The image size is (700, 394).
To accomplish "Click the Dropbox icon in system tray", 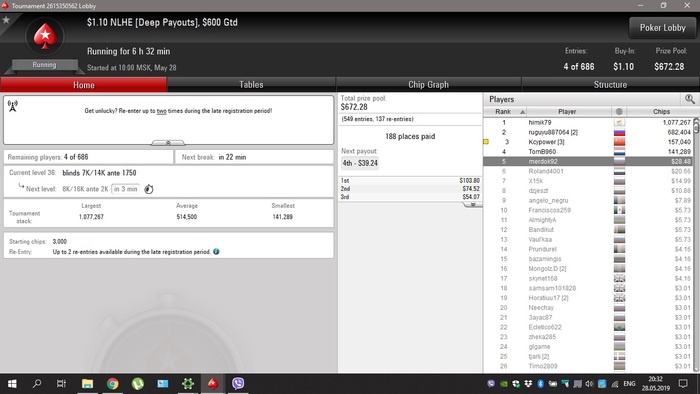I will coord(528,384).
